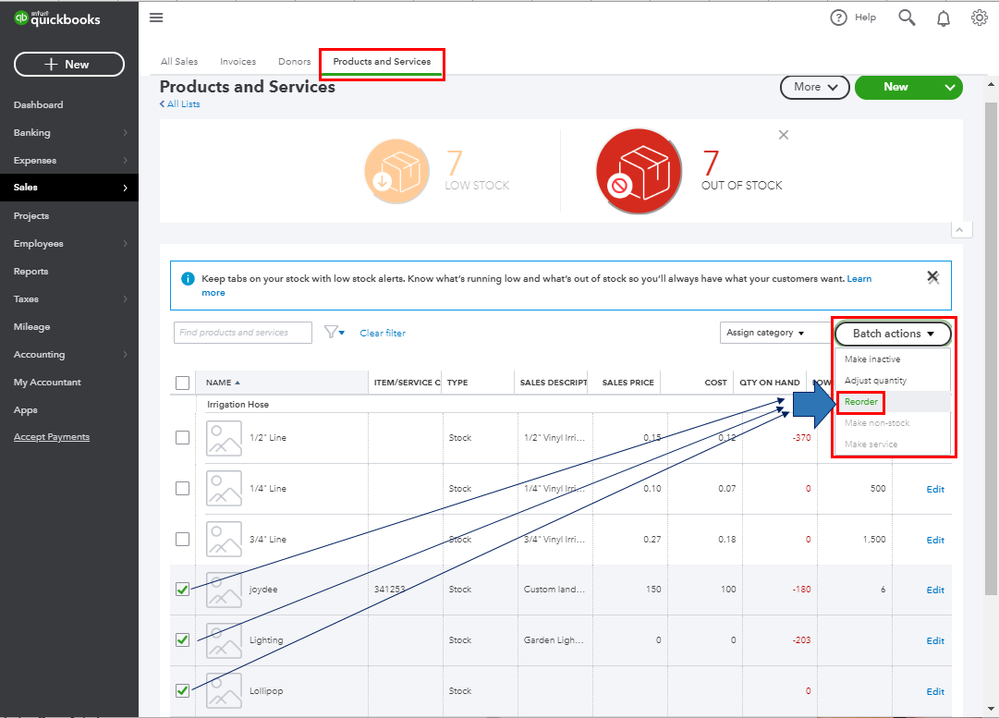The height and width of the screenshot is (718, 999).
Task: Switch to the Invoices tab
Action: [x=238, y=62]
